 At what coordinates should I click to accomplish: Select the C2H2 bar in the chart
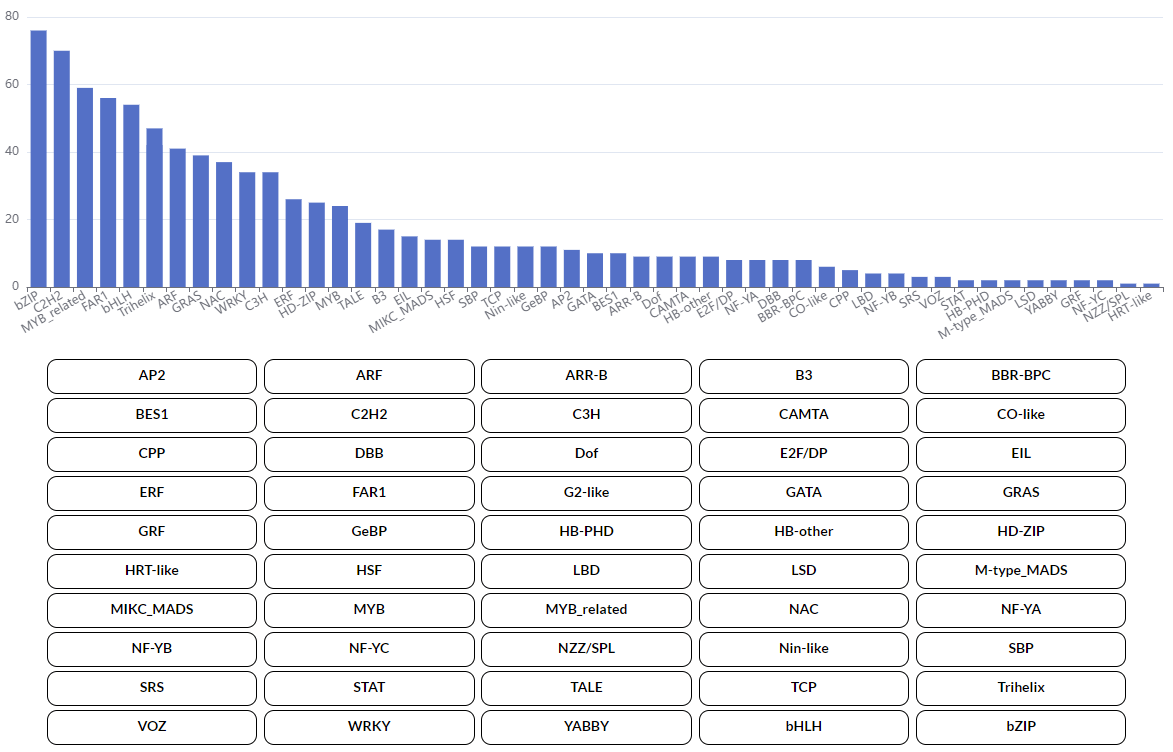61,170
